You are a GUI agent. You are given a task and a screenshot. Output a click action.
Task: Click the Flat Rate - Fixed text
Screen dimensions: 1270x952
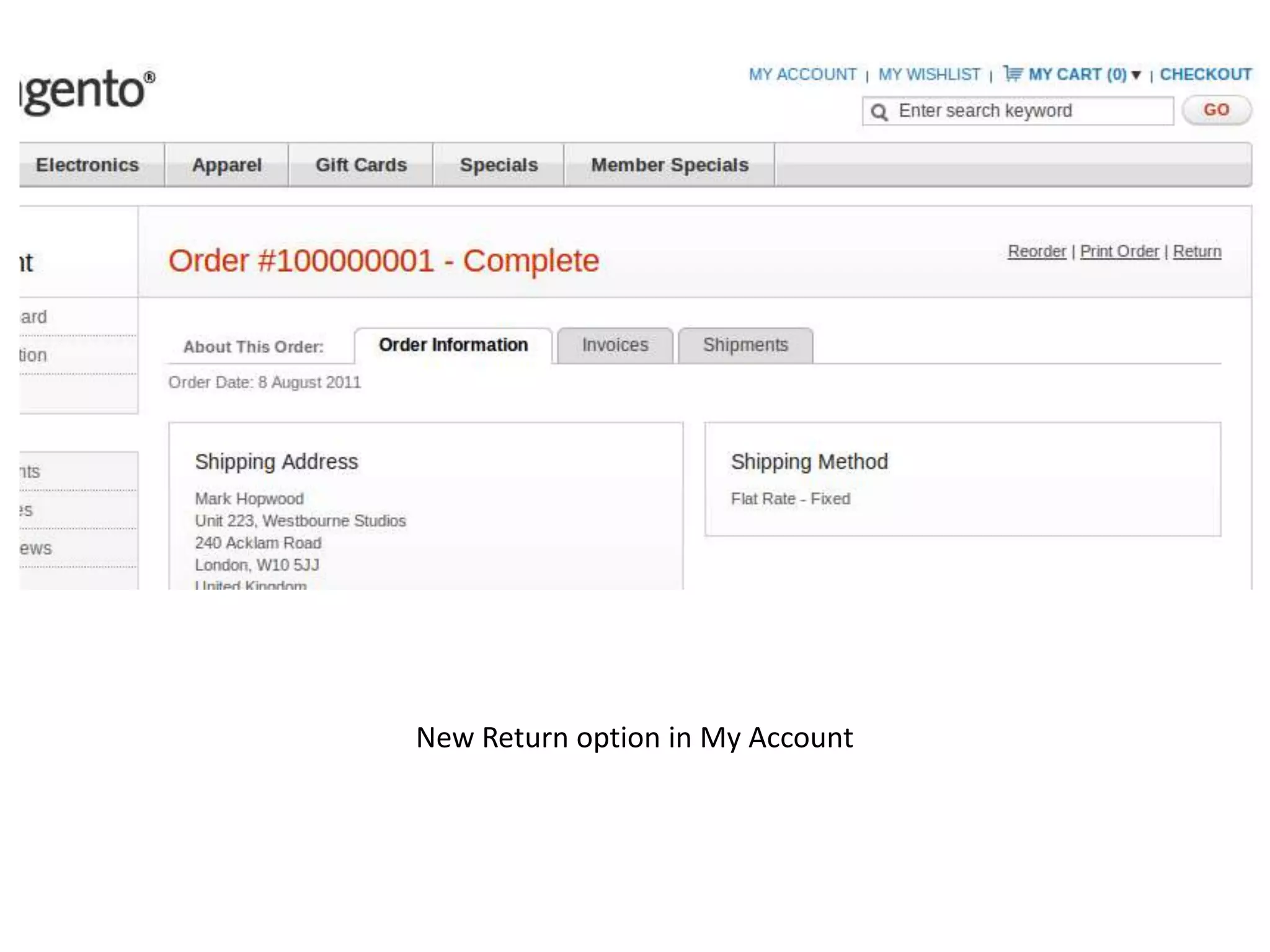click(x=790, y=499)
